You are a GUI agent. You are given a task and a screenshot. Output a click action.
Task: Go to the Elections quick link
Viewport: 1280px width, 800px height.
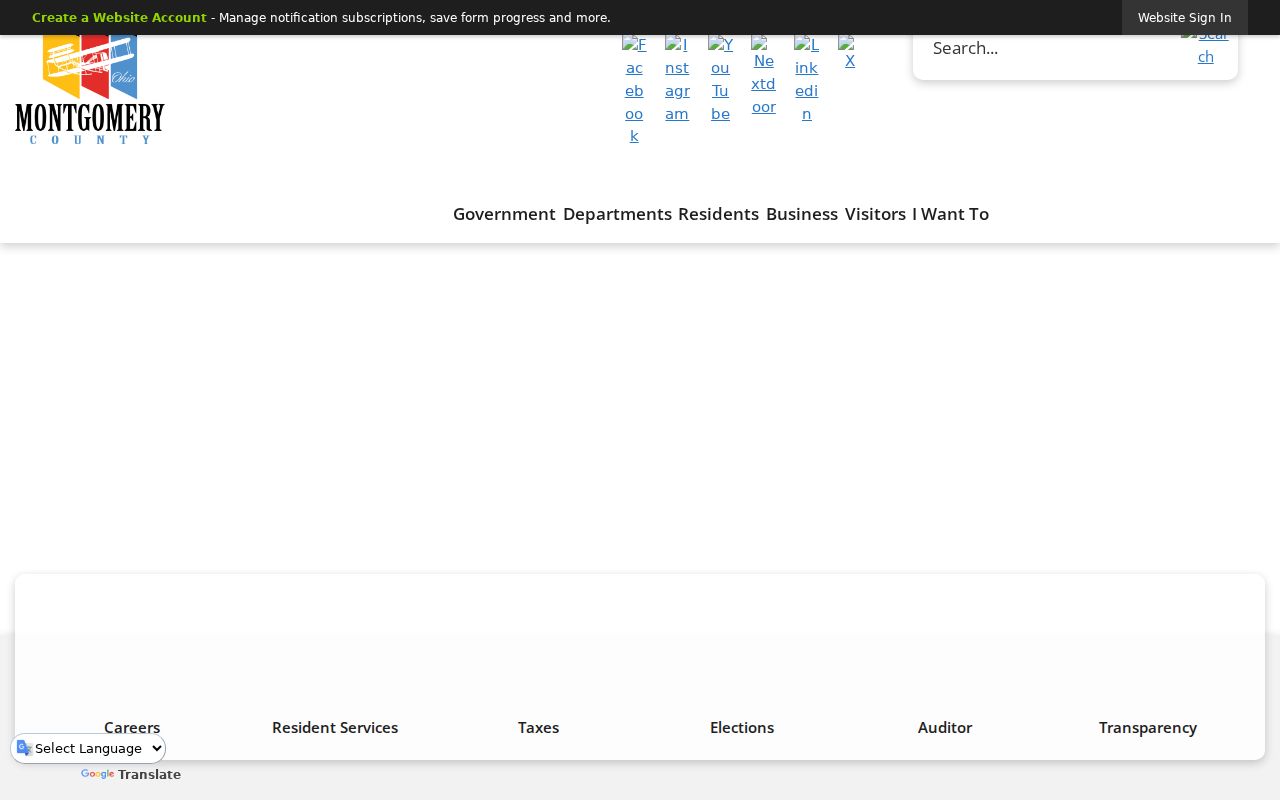tap(742, 727)
